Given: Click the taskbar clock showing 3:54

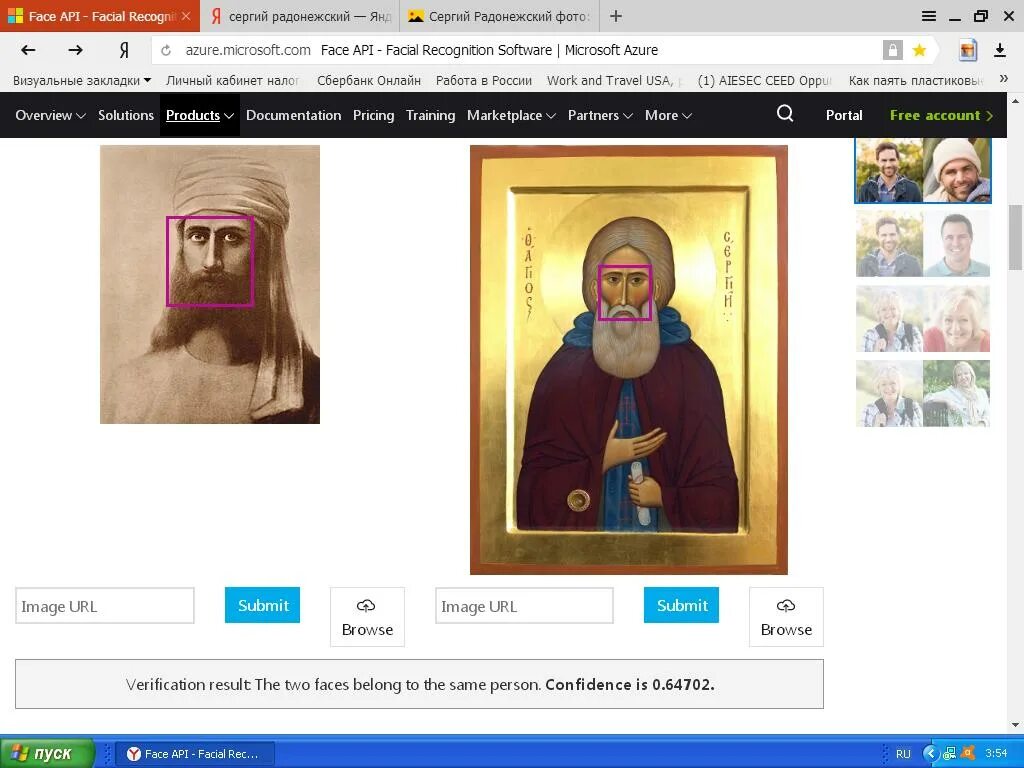Looking at the screenshot, I should tap(996, 754).
